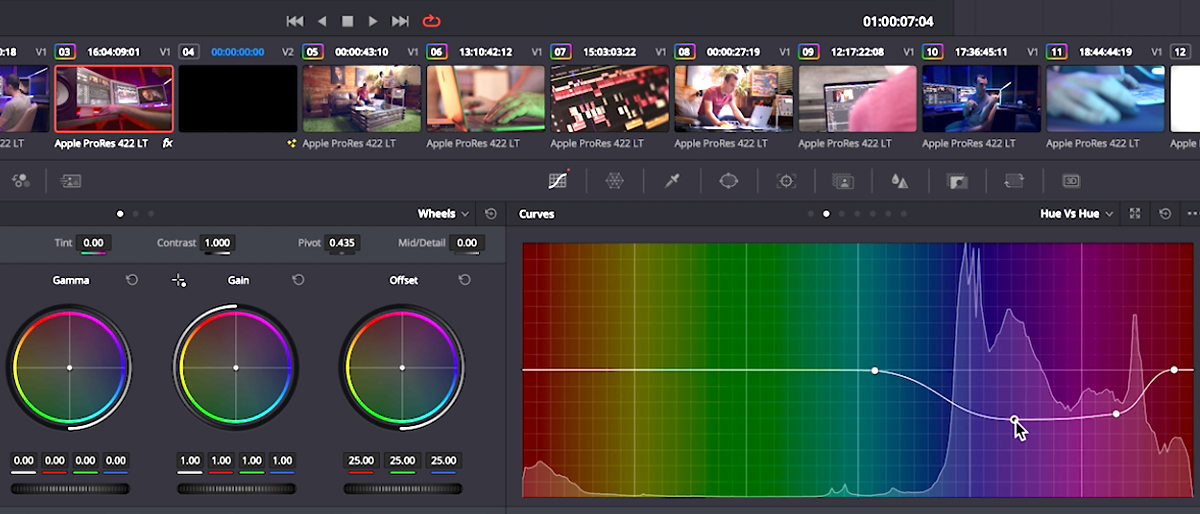Select the third page dot in the Curves palette
This screenshot has width=1200, height=514.
point(842,214)
